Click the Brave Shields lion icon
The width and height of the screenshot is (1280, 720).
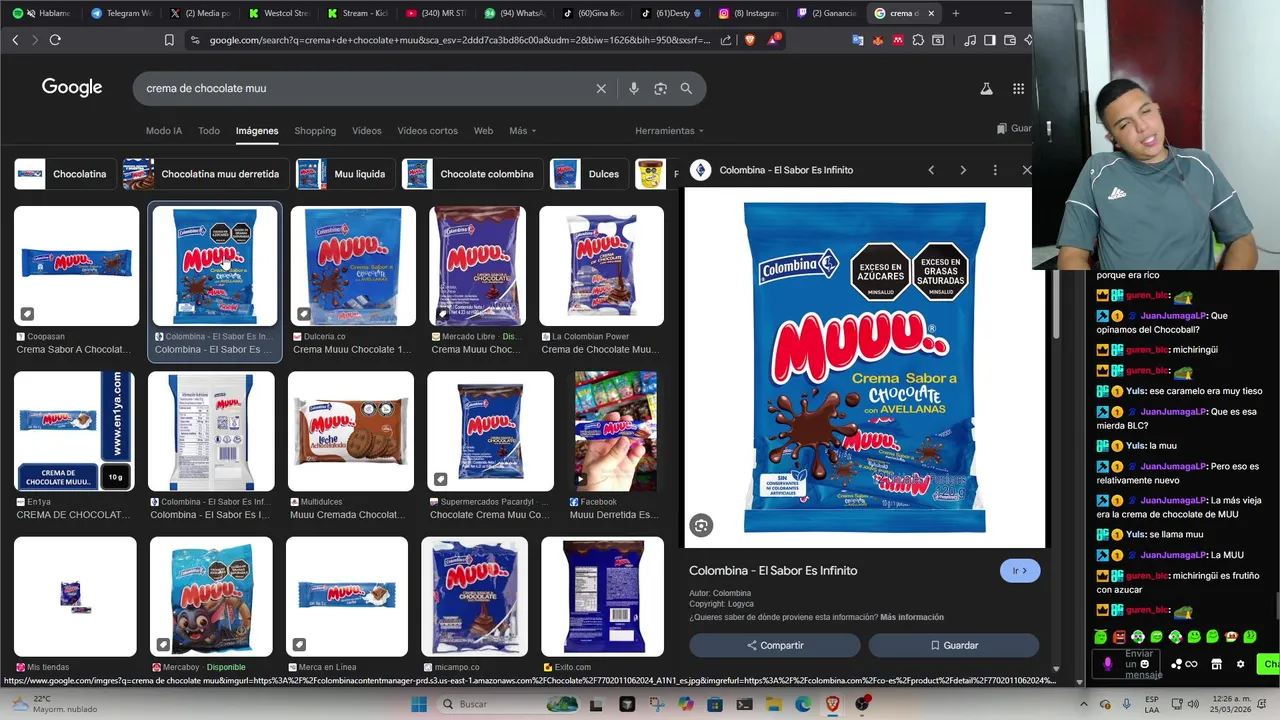tap(750, 40)
